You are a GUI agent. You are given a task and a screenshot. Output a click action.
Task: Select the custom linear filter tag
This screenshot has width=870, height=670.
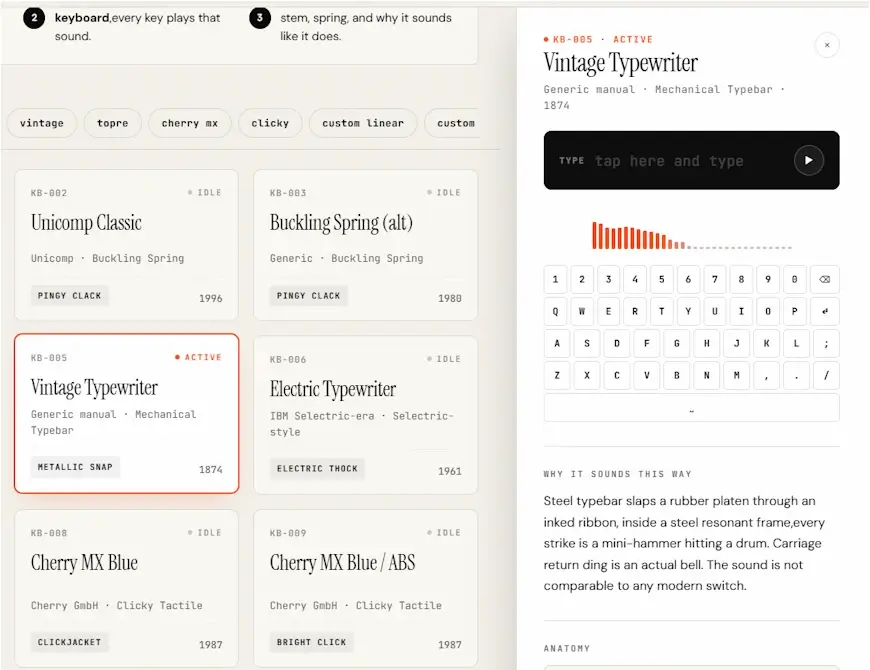click(x=363, y=123)
